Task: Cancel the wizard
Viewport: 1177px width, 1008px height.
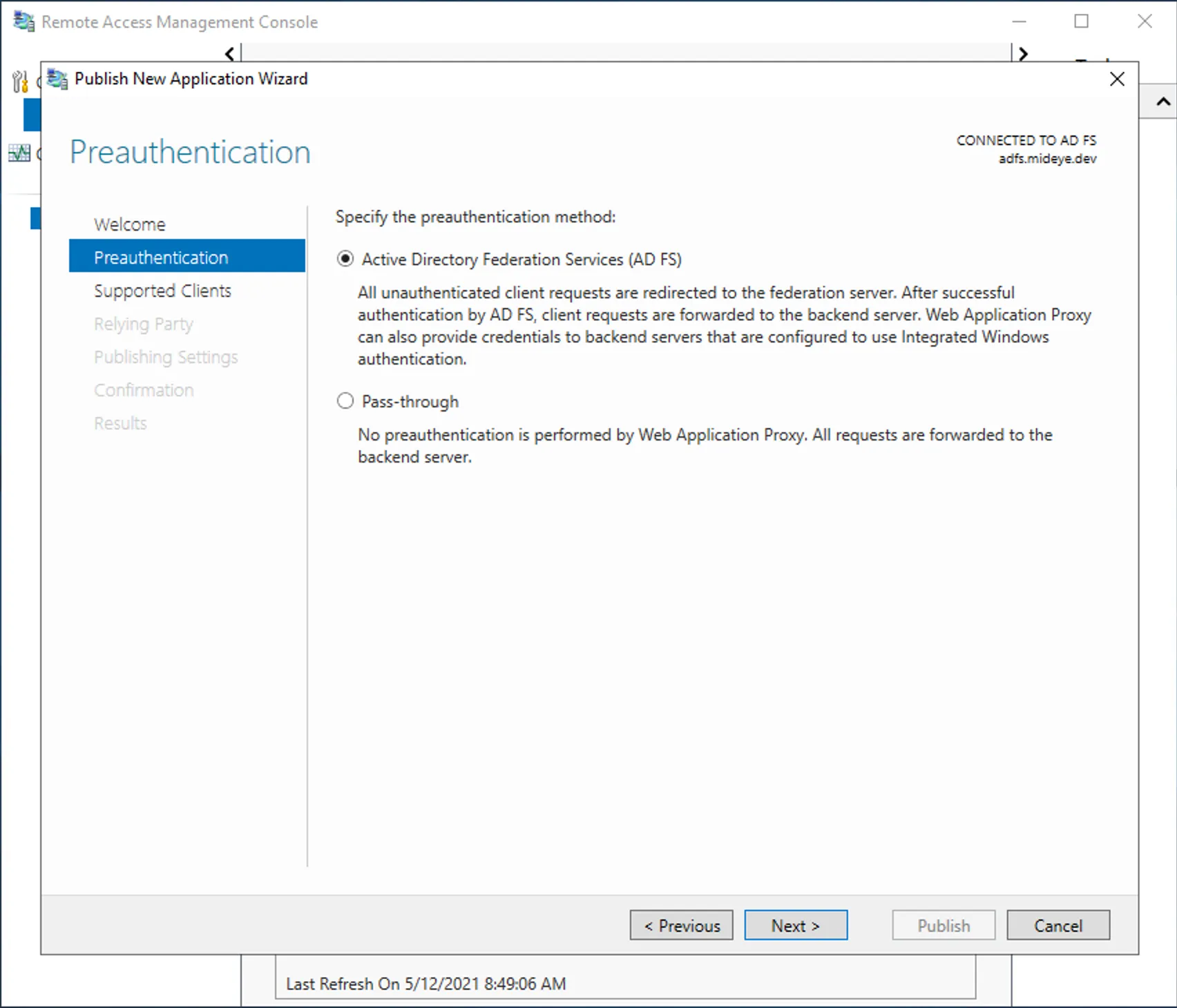Action: tap(1058, 925)
